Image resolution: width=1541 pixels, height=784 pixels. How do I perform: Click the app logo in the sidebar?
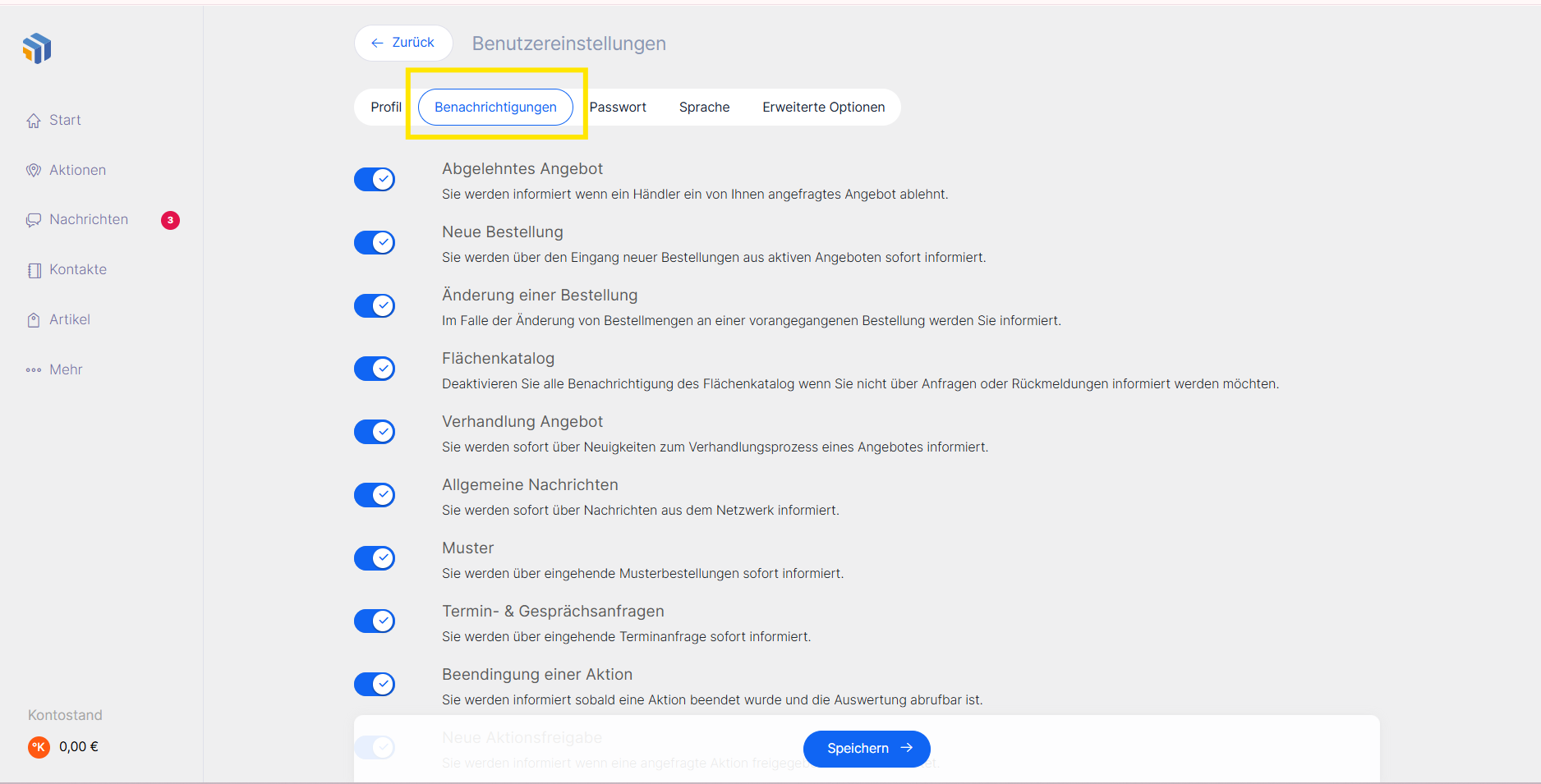pyautogui.click(x=37, y=48)
